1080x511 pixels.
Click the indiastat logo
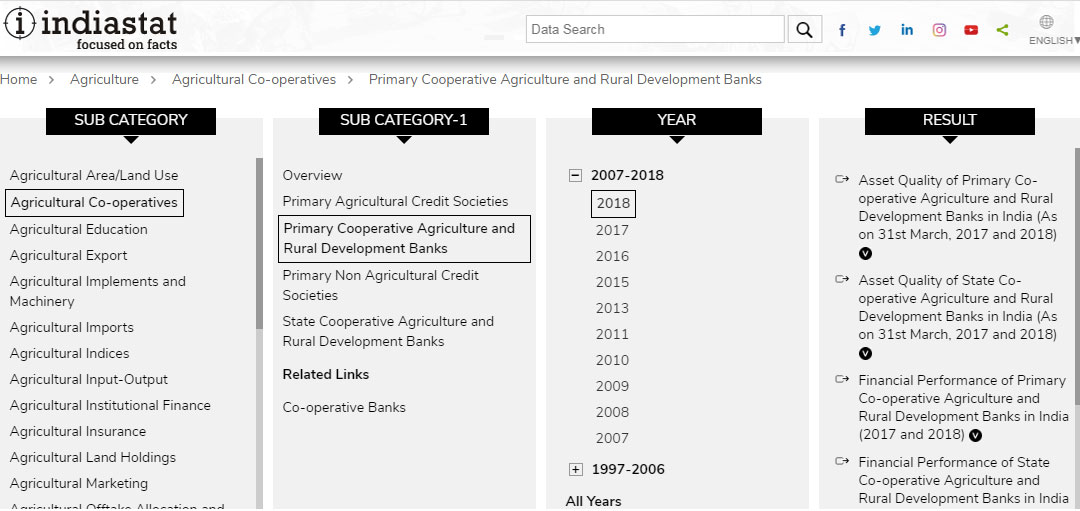[x=91, y=27]
